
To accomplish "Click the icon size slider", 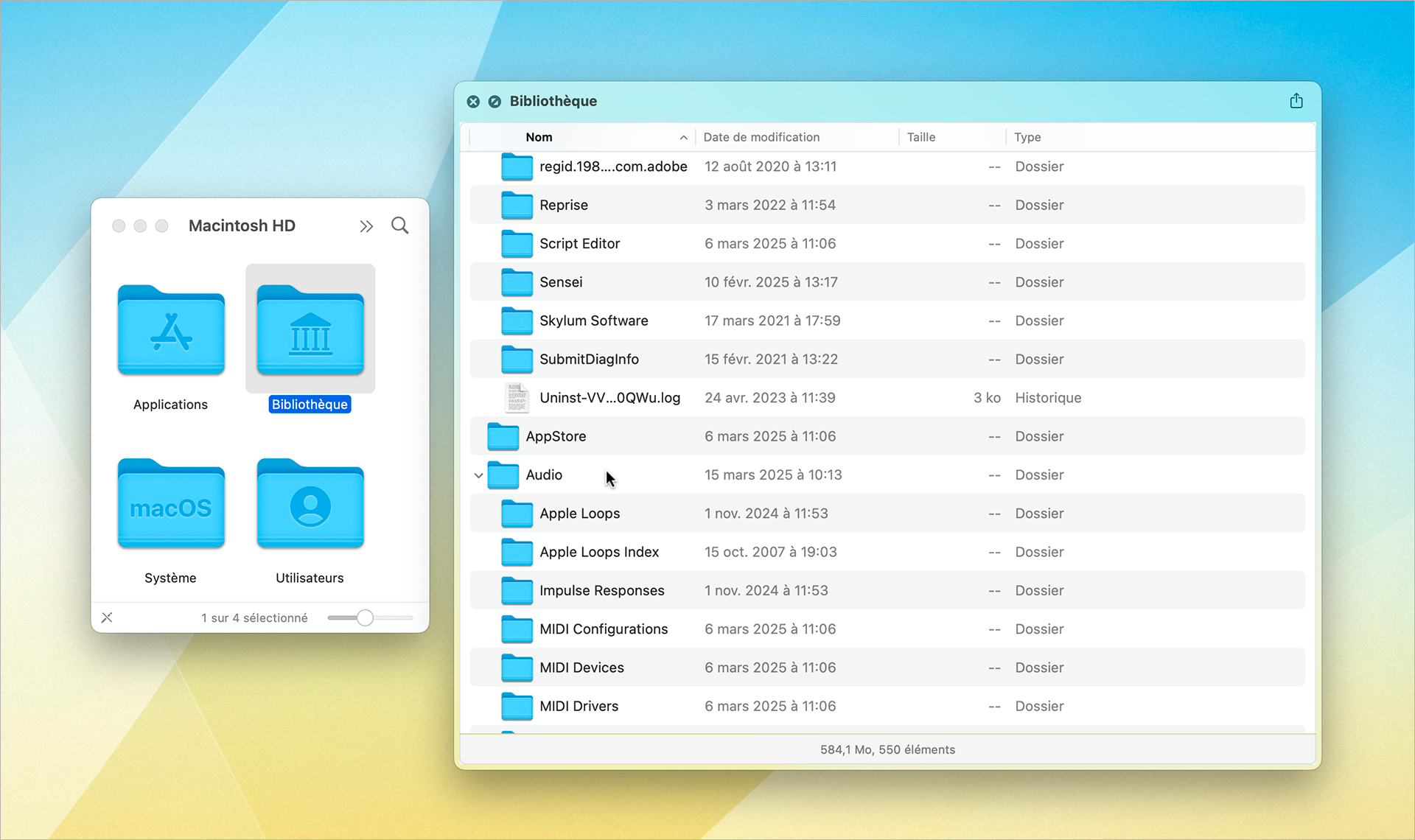I will tap(365, 617).
